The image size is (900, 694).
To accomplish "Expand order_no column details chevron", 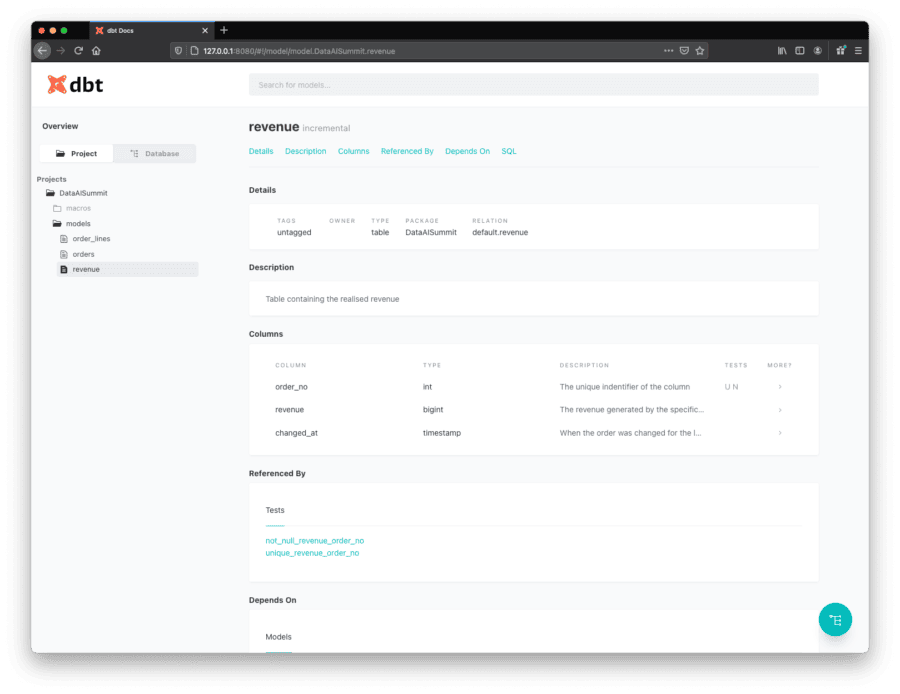I will click(x=779, y=387).
